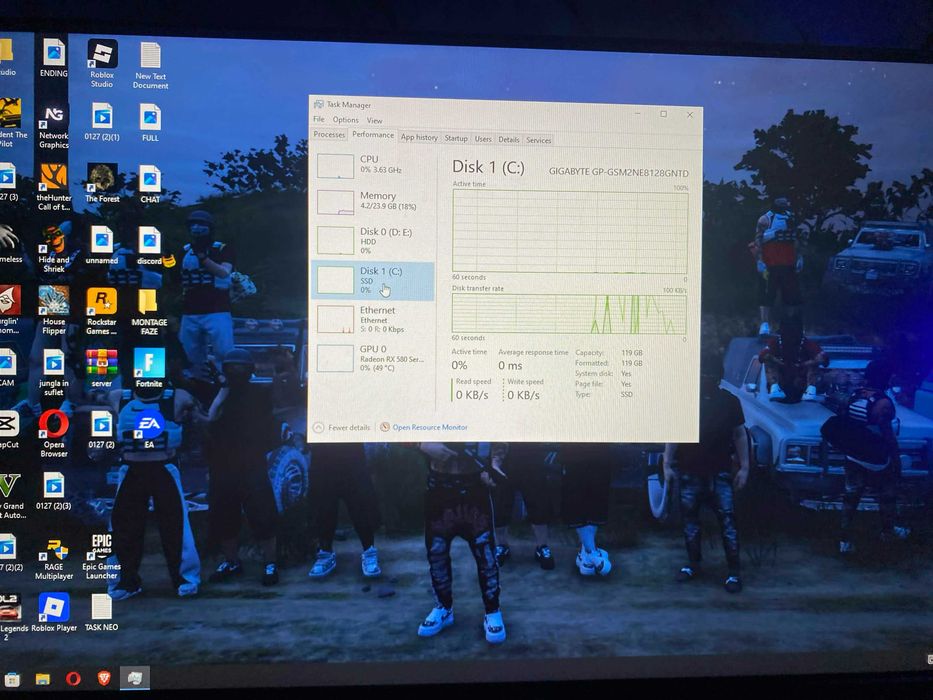The image size is (933, 700).
Task: Open Rockstar Games Launcher icon
Action: coord(102,311)
